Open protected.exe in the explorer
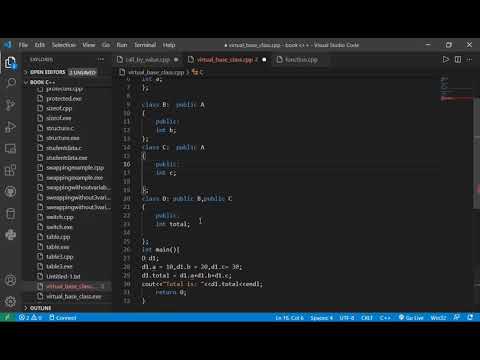 tap(64, 98)
